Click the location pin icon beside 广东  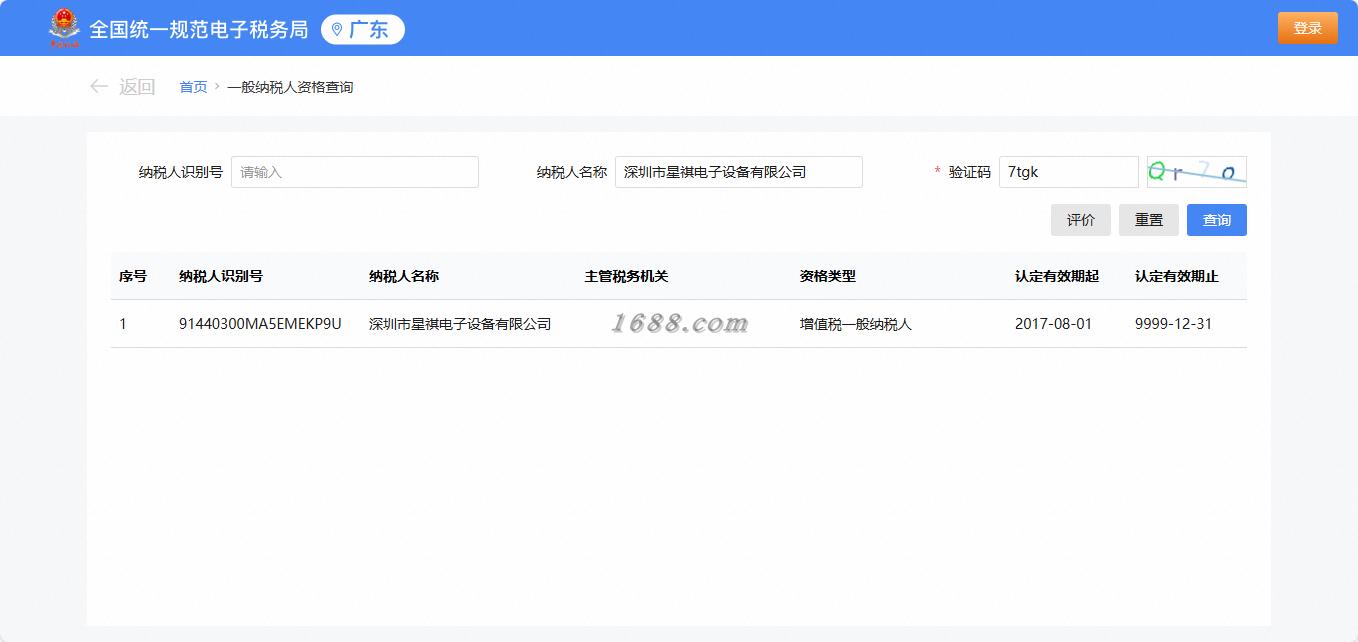[x=337, y=30]
